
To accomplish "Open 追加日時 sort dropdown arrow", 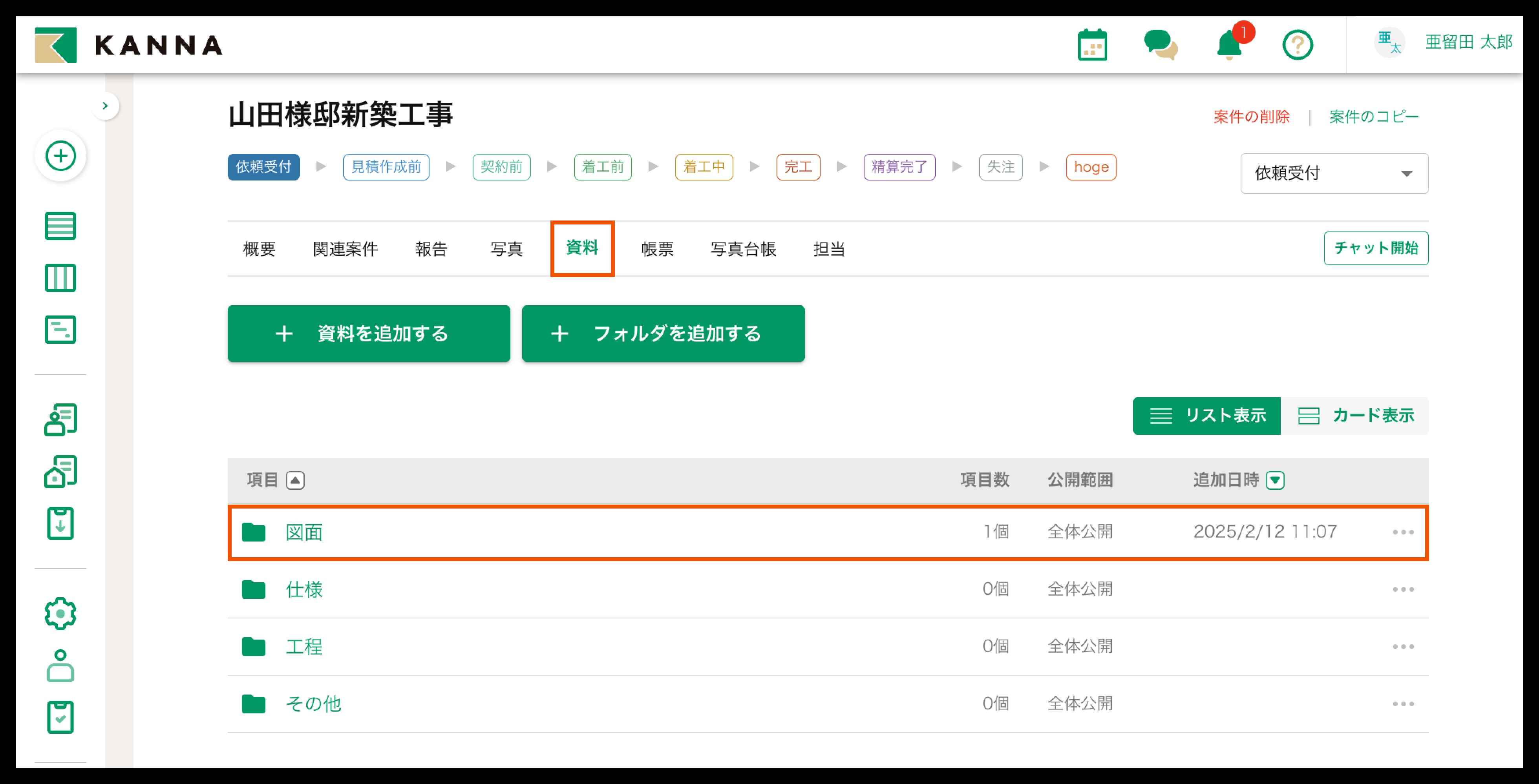I will coord(1275,480).
